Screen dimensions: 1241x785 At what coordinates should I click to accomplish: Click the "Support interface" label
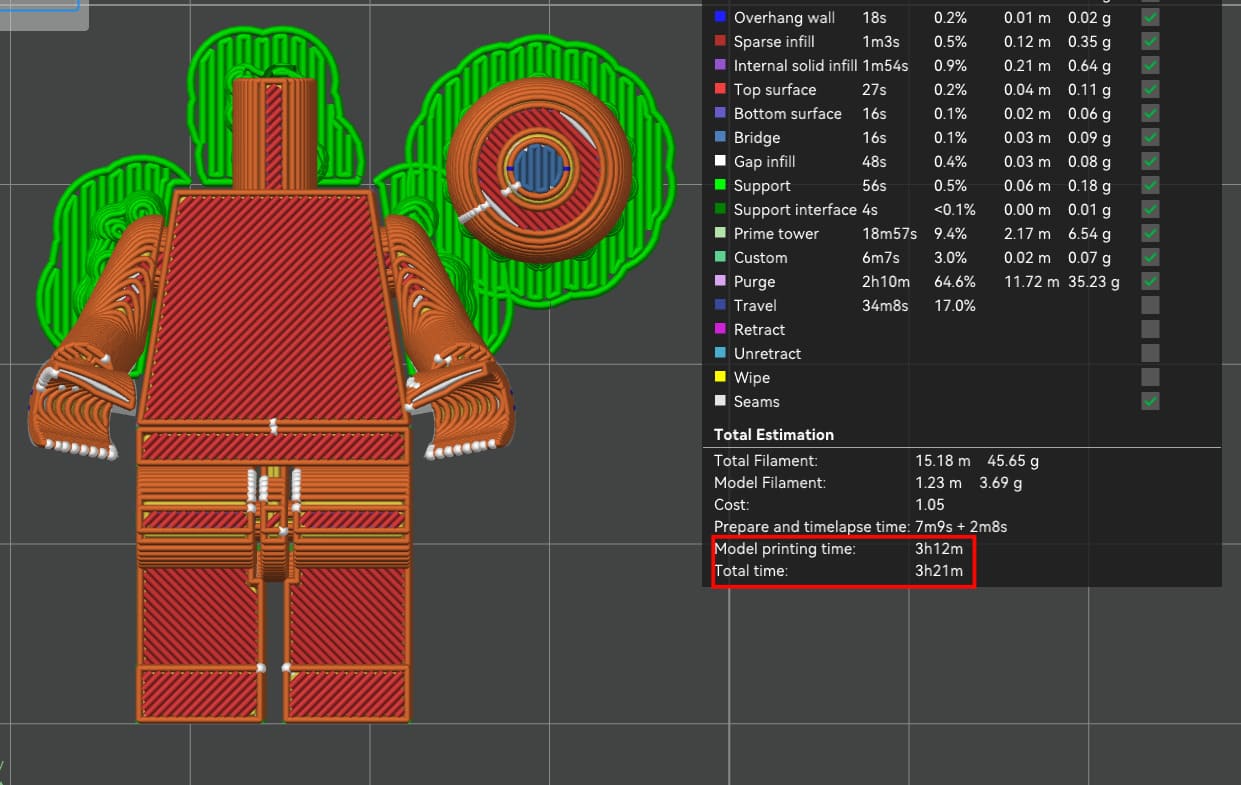pos(795,209)
